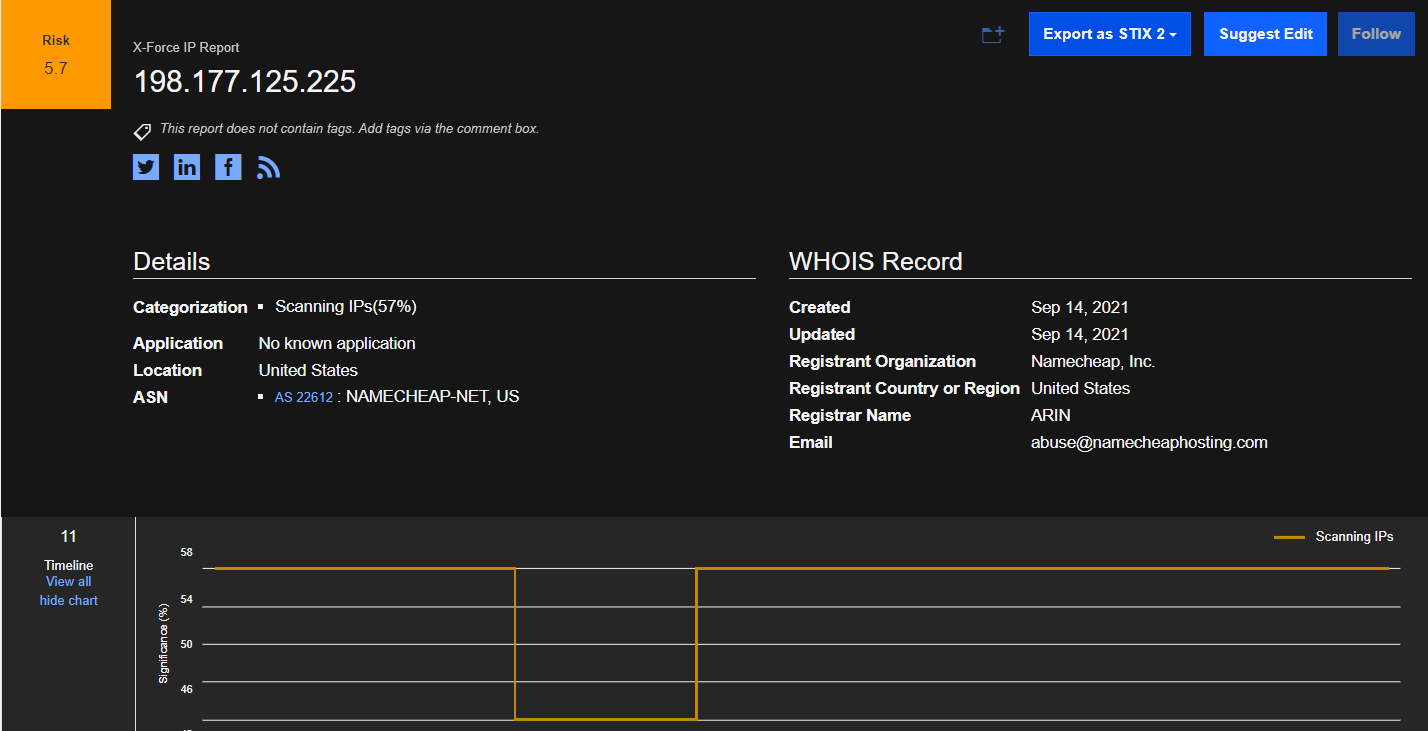Click the Updated date Sep 14, 2021
Image resolution: width=1428 pixels, height=731 pixels.
click(x=1080, y=334)
